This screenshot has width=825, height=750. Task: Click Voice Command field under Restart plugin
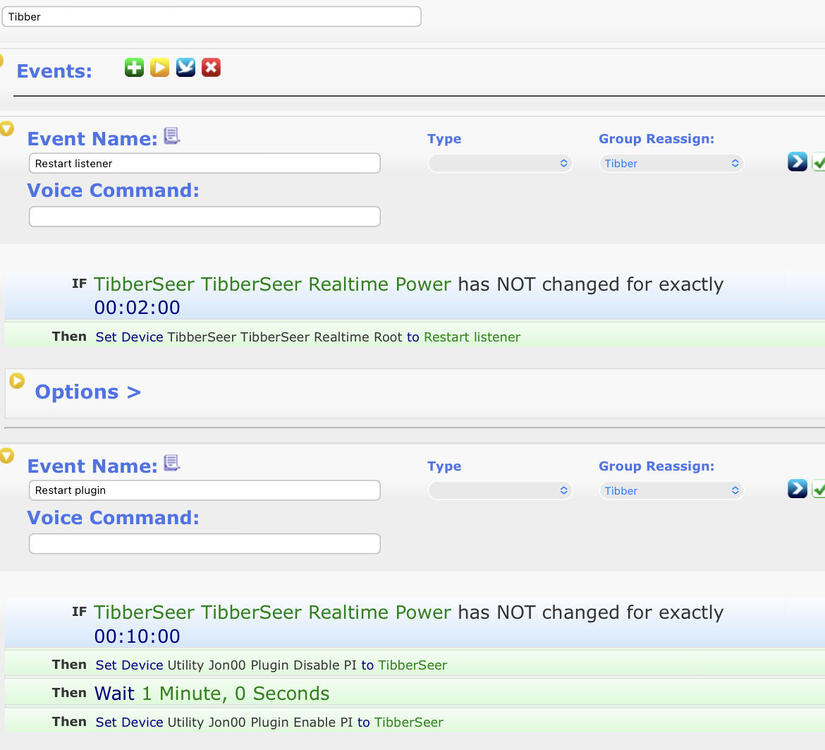(x=204, y=544)
